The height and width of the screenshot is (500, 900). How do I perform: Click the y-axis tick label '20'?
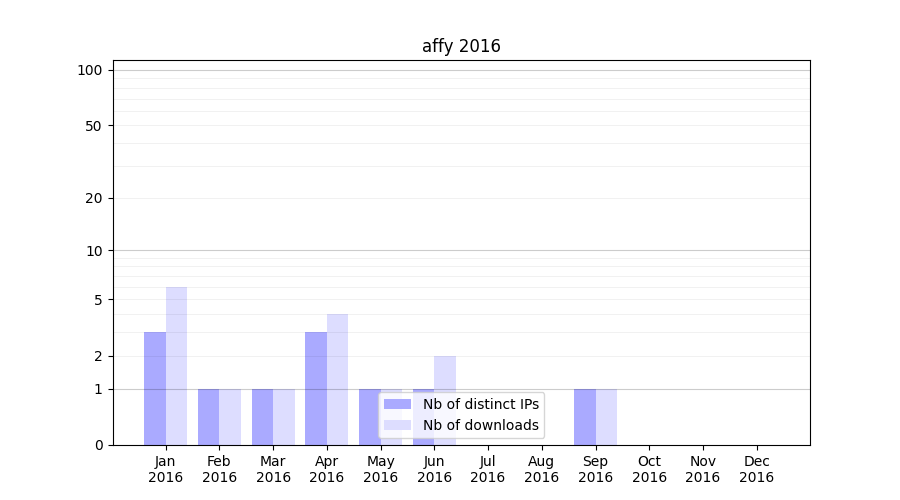(94, 198)
